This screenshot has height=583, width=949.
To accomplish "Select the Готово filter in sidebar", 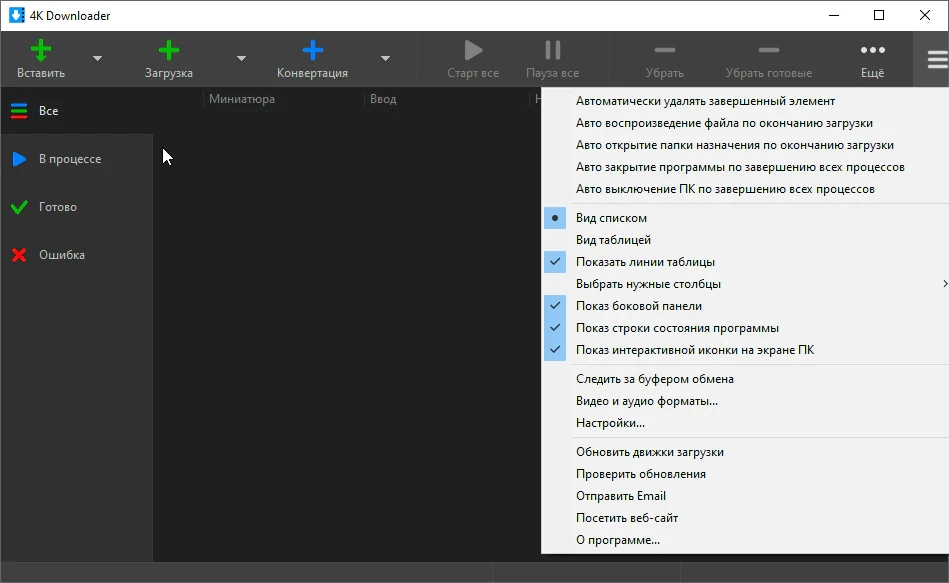I will 77,207.
